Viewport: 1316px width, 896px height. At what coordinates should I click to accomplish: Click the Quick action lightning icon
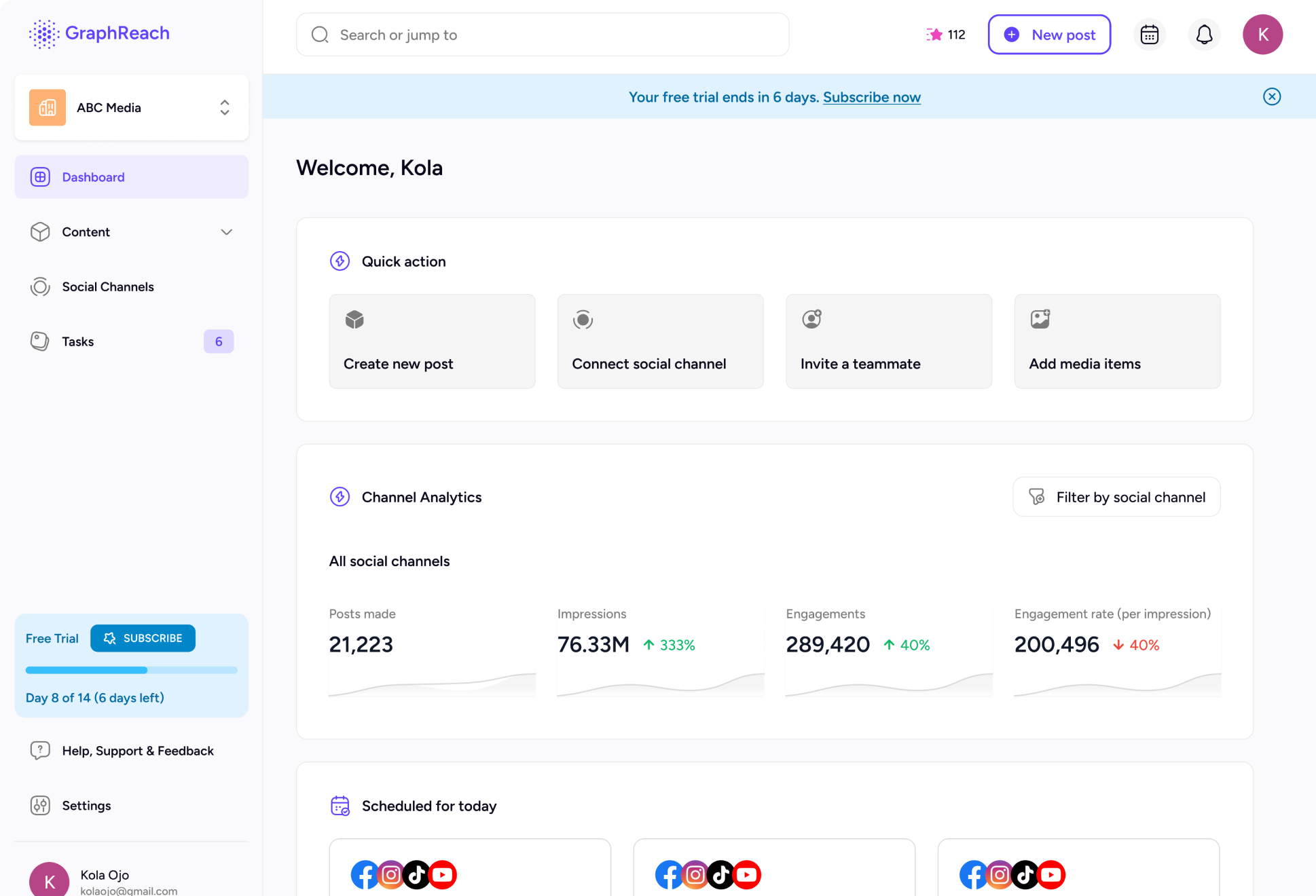(x=340, y=261)
